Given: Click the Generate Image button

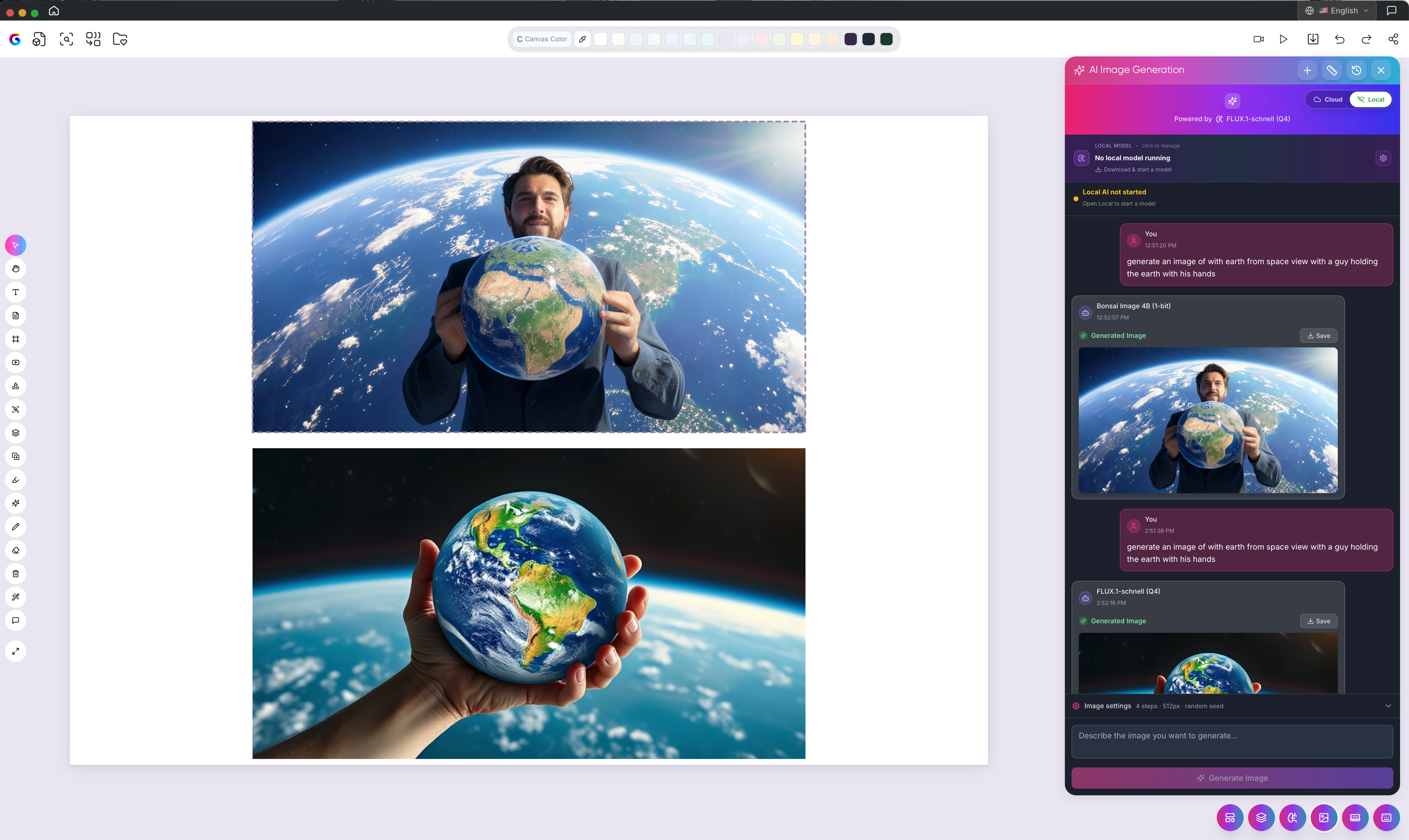Looking at the screenshot, I should click(1232, 778).
